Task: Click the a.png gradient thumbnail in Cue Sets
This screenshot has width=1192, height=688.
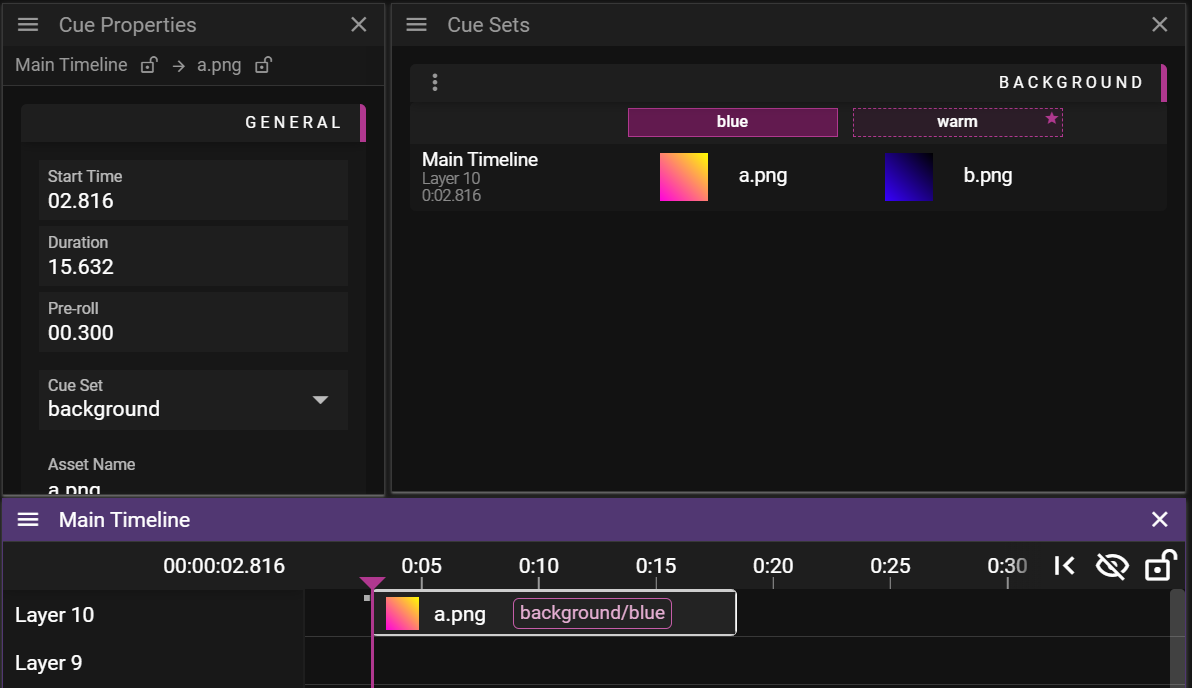Action: (x=683, y=177)
